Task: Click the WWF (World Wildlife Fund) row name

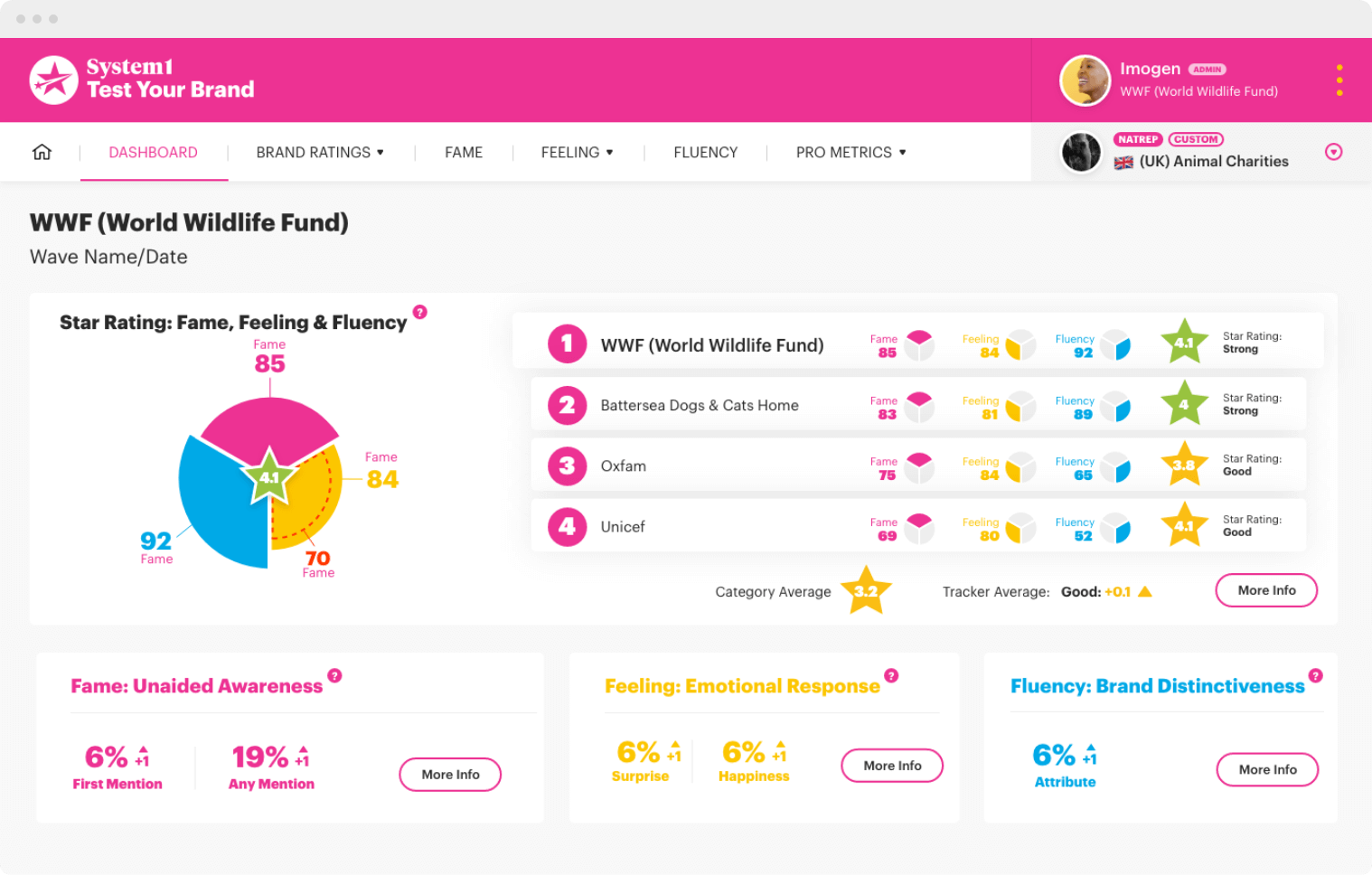Action: tap(712, 344)
